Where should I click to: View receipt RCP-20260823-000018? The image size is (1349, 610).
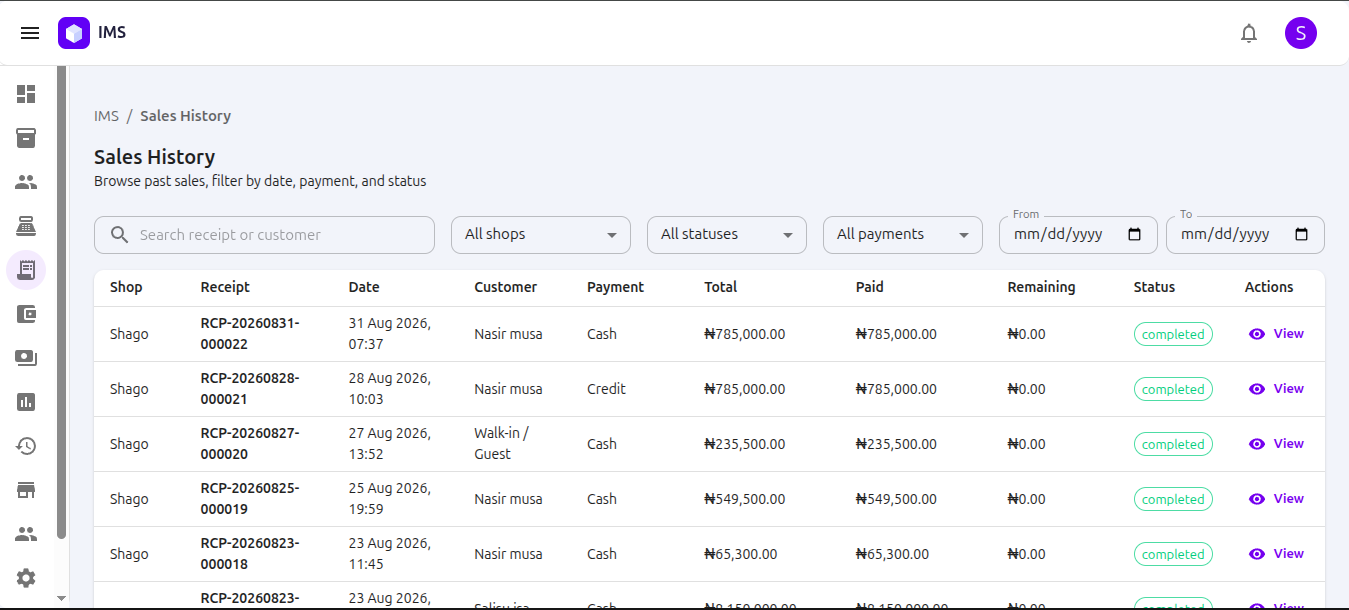[1277, 554]
